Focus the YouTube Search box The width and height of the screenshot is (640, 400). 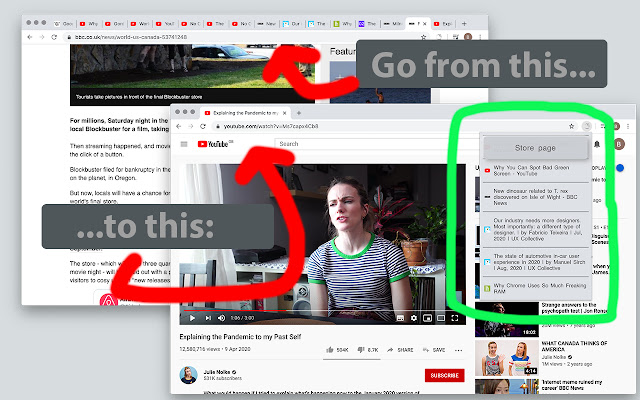pyautogui.click(x=376, y=144)
